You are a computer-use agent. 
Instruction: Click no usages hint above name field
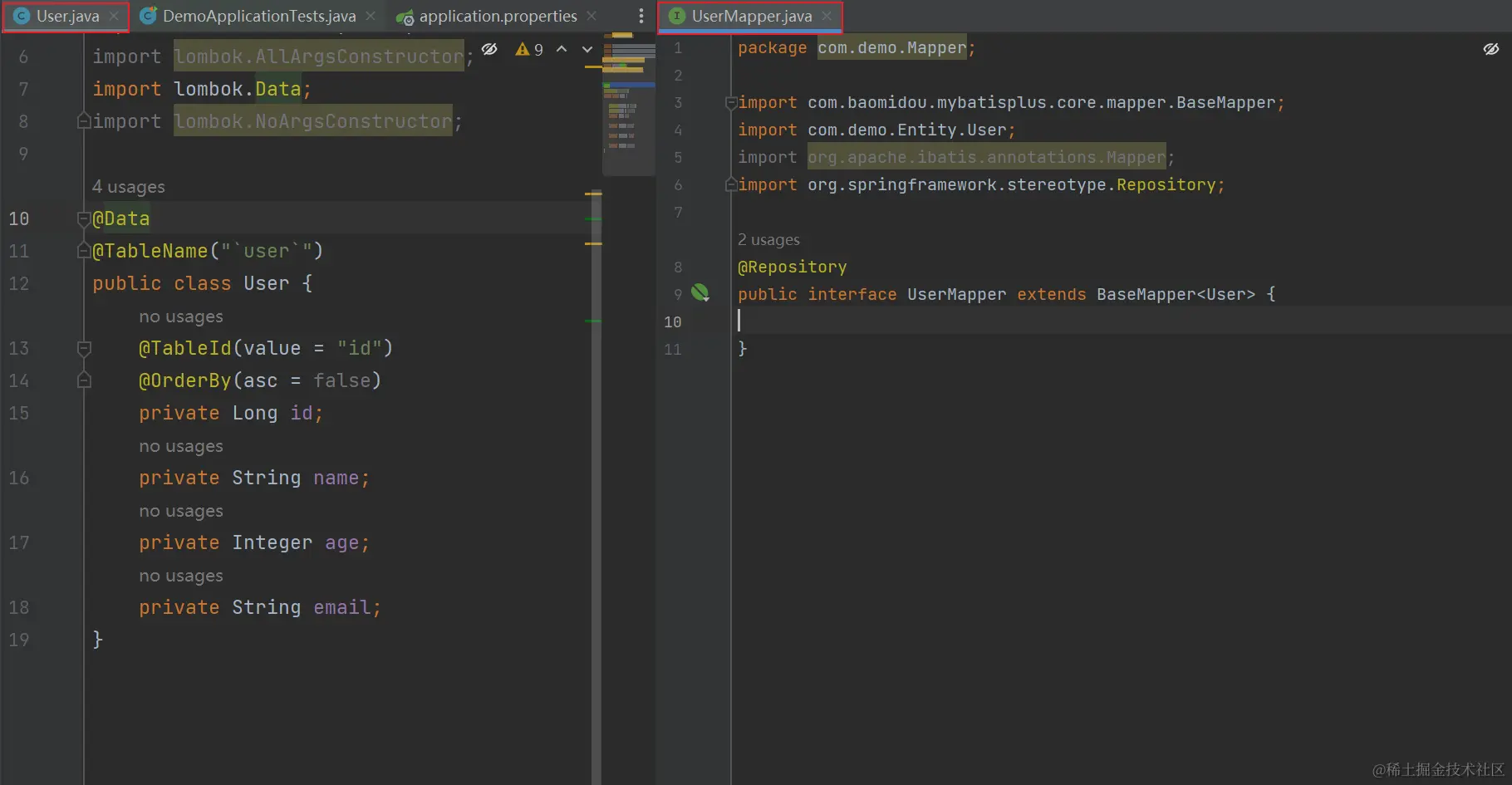point(181,446)
